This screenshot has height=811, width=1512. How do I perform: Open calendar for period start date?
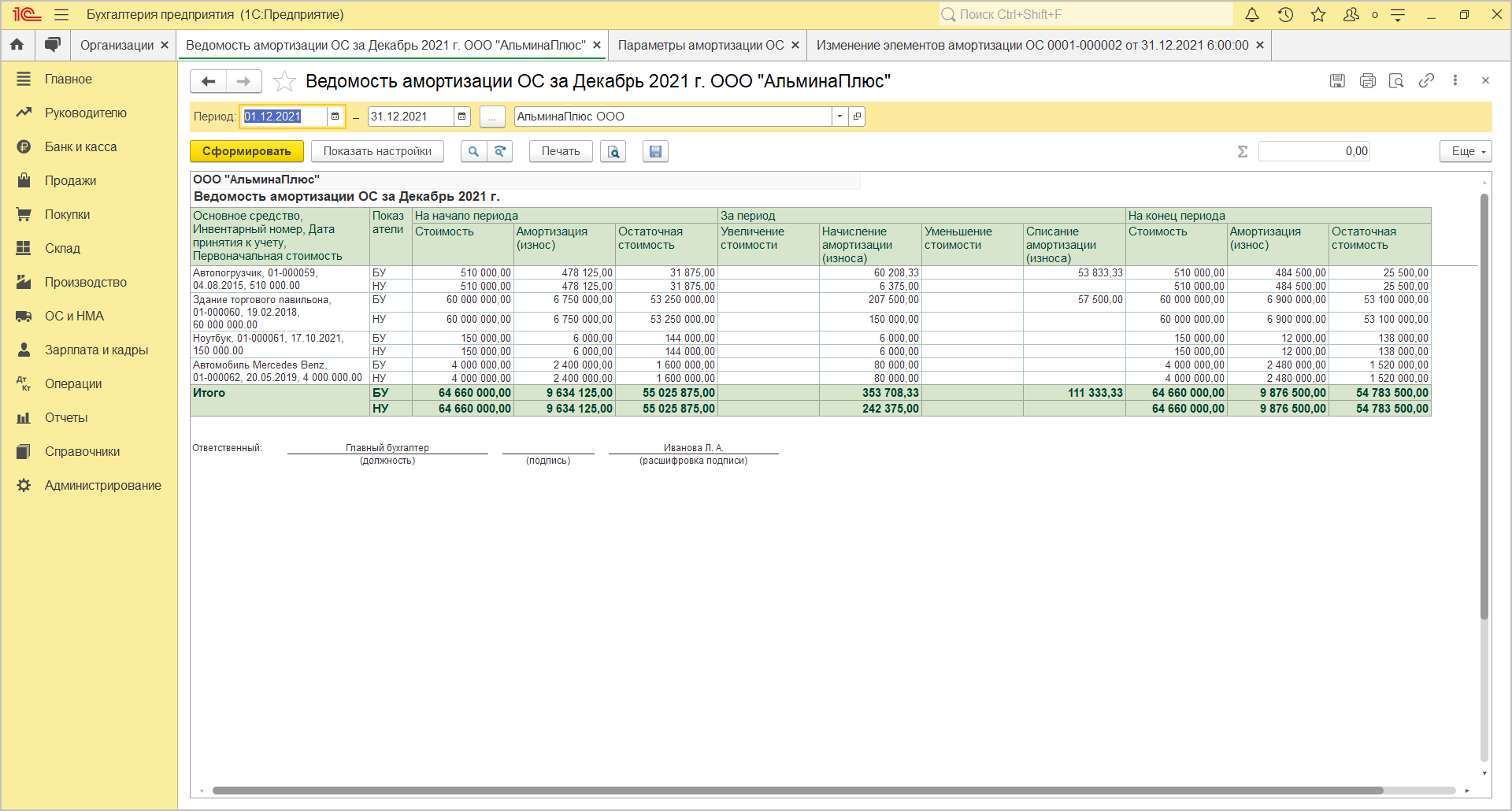(335, 117)
